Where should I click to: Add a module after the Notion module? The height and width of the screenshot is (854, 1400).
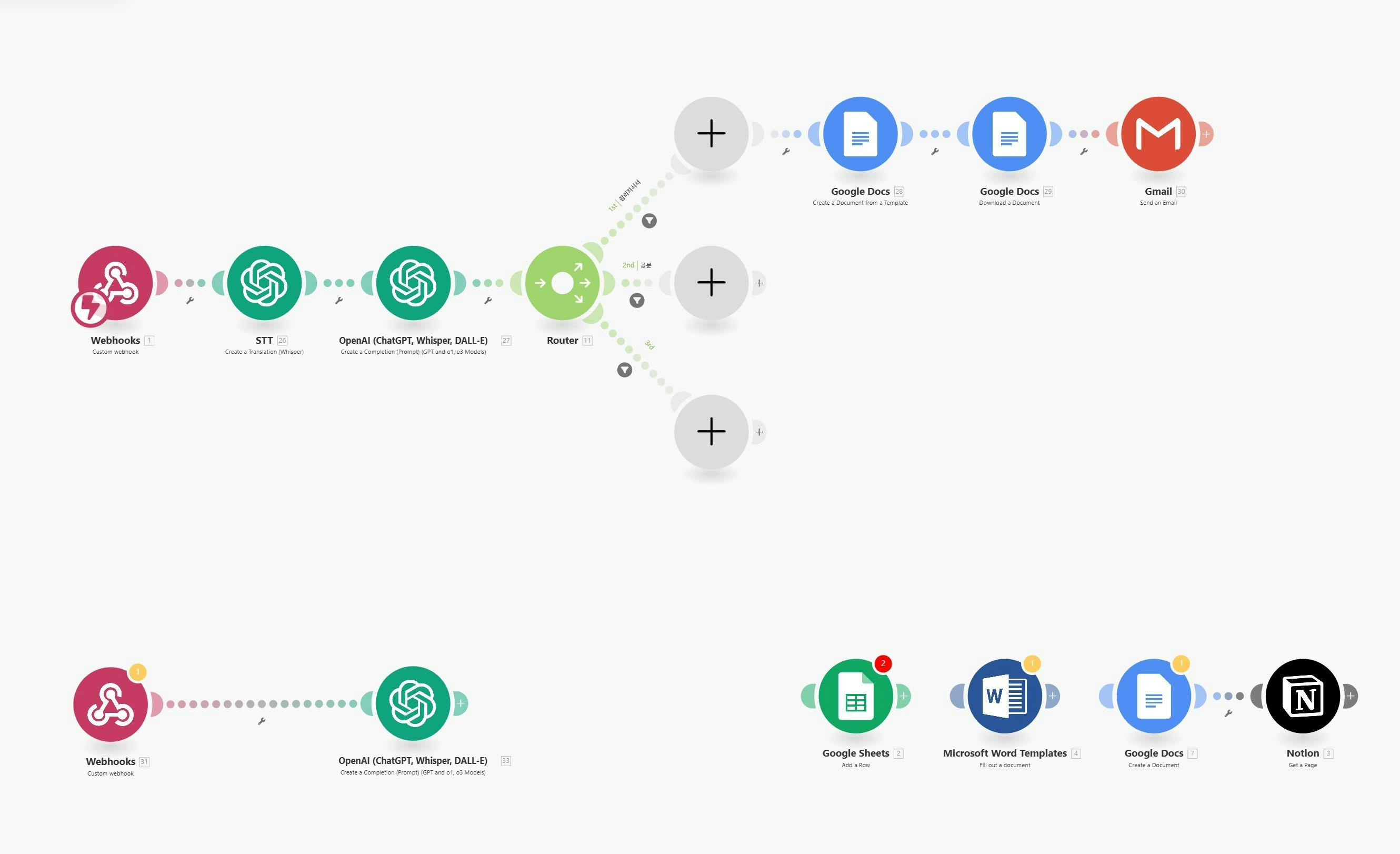click(x=1351, y=696)
